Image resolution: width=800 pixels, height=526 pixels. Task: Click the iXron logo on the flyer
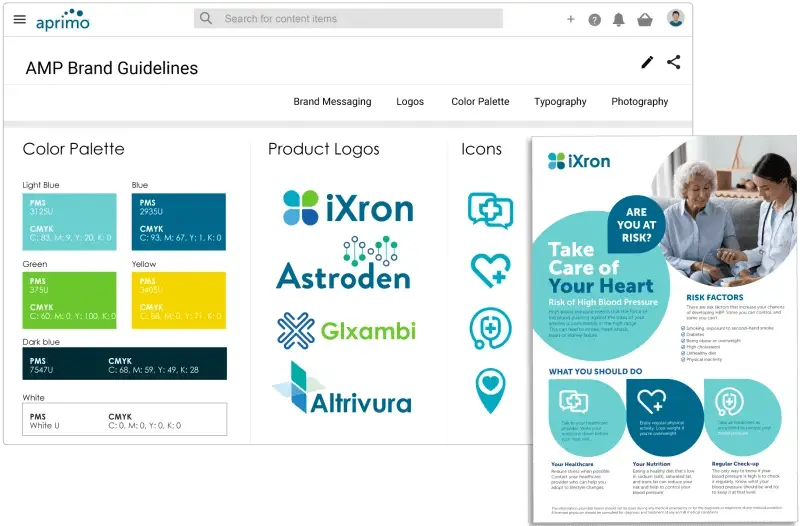[x=579, y=161]
